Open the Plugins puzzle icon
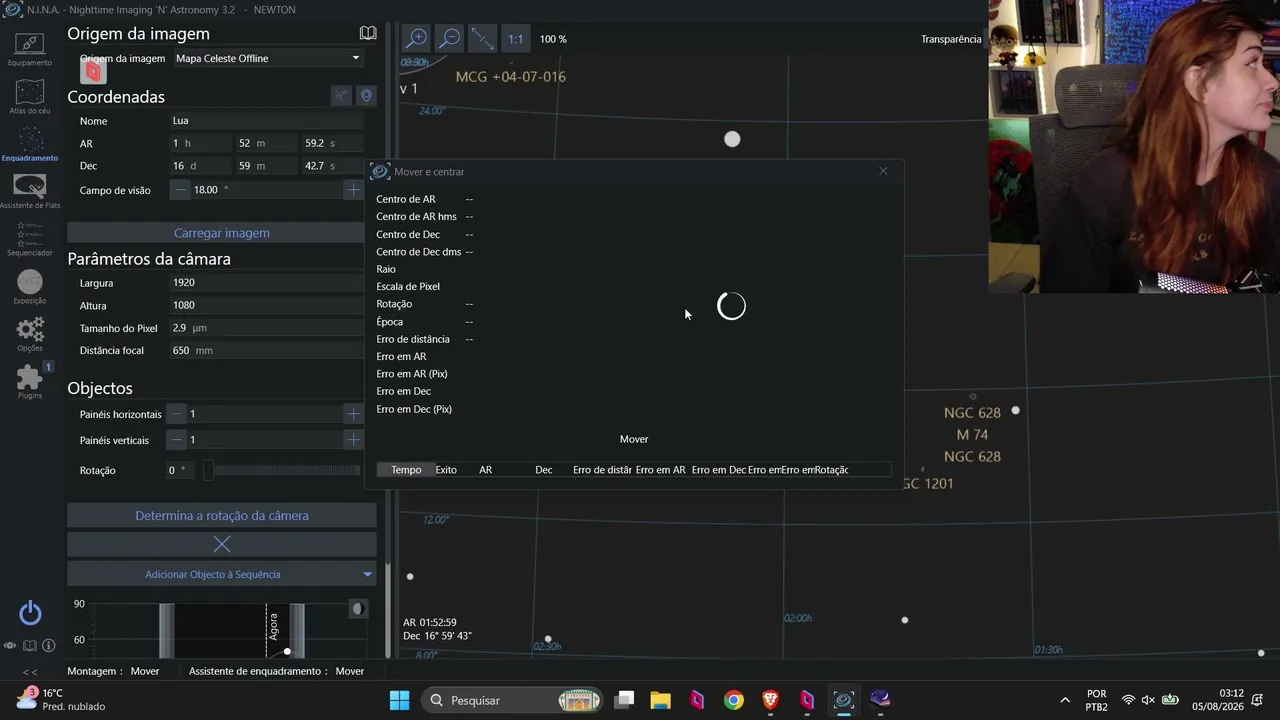 pos(30,381)
